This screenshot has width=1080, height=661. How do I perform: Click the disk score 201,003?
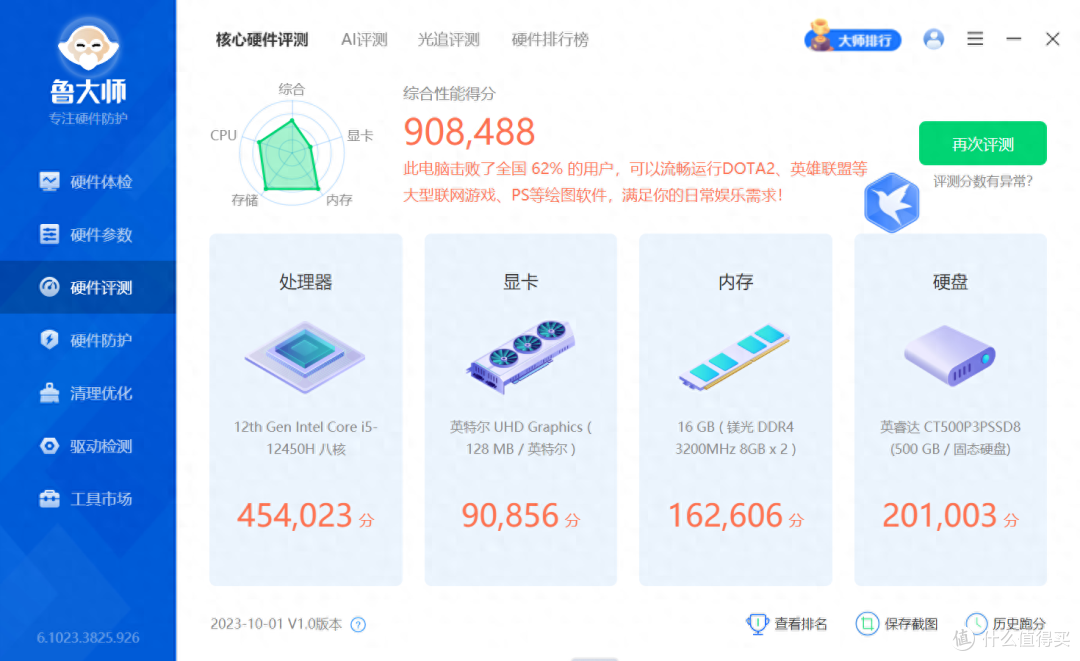[939, 515]
